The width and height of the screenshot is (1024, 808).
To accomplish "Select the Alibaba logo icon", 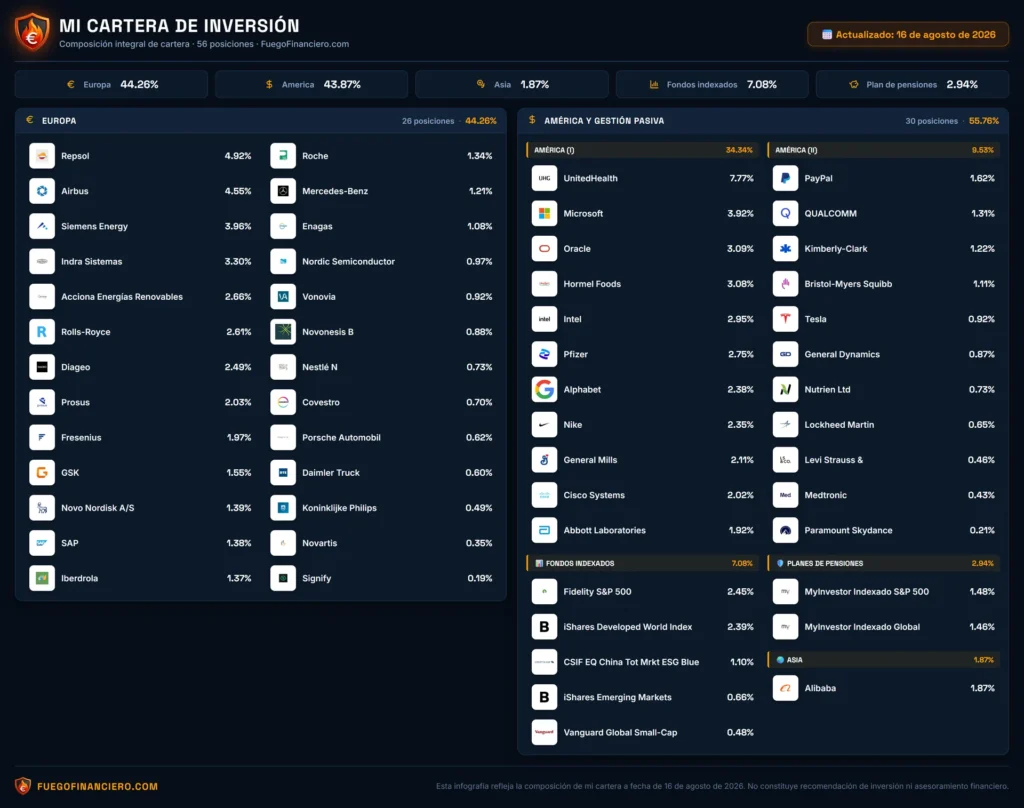I will [785, 688].
